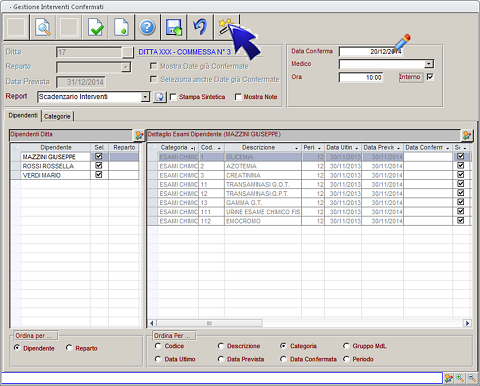Click the Reparto column header in employee grid
This screenshot has width=480, height=386.
[124, 147]
